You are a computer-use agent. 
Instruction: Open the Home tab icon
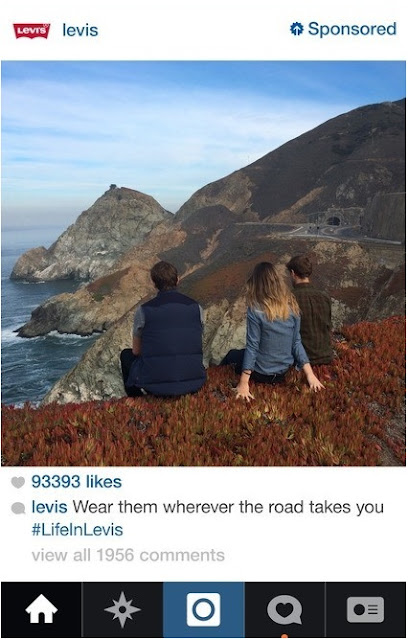click(41, 609)
